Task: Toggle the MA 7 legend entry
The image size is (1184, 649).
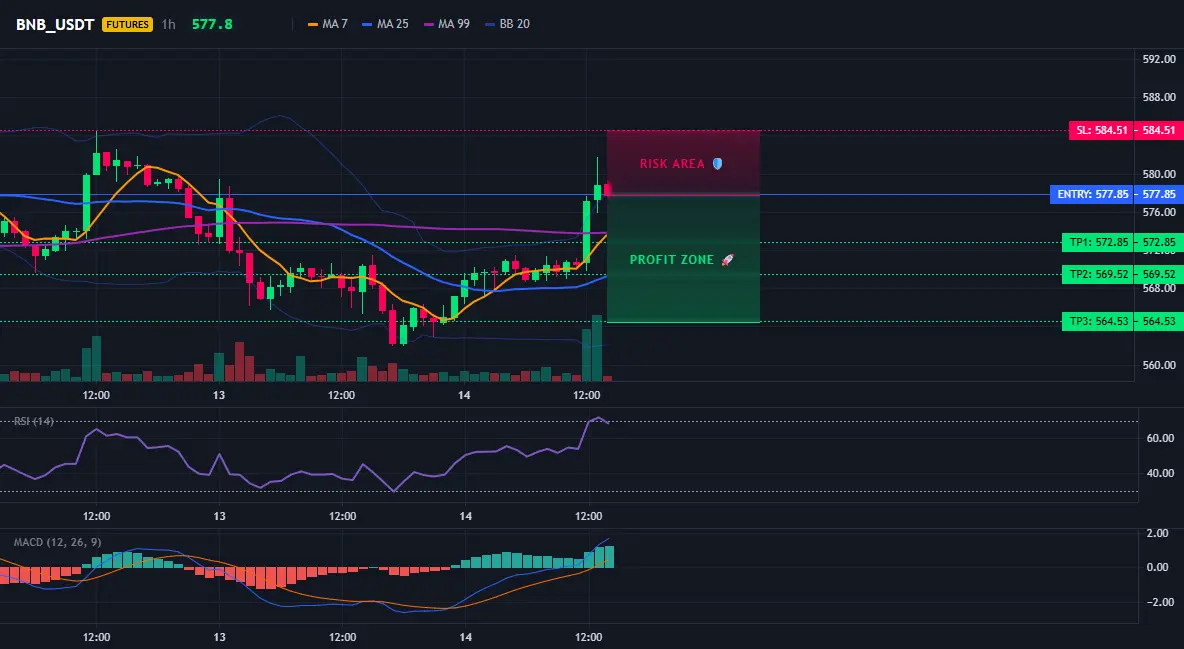Action: click(328, 24)
